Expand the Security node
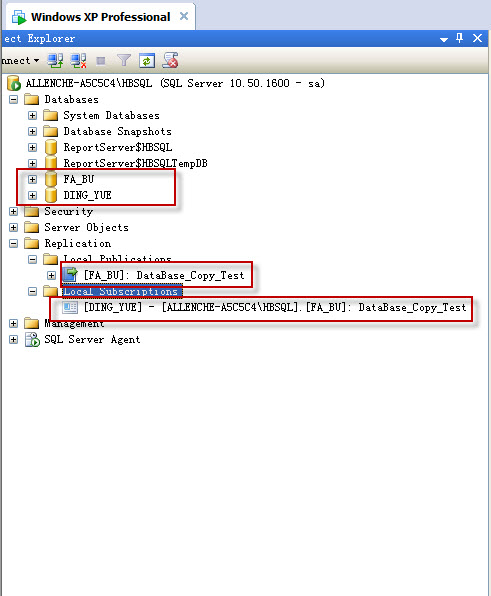 tap(14, 211)
